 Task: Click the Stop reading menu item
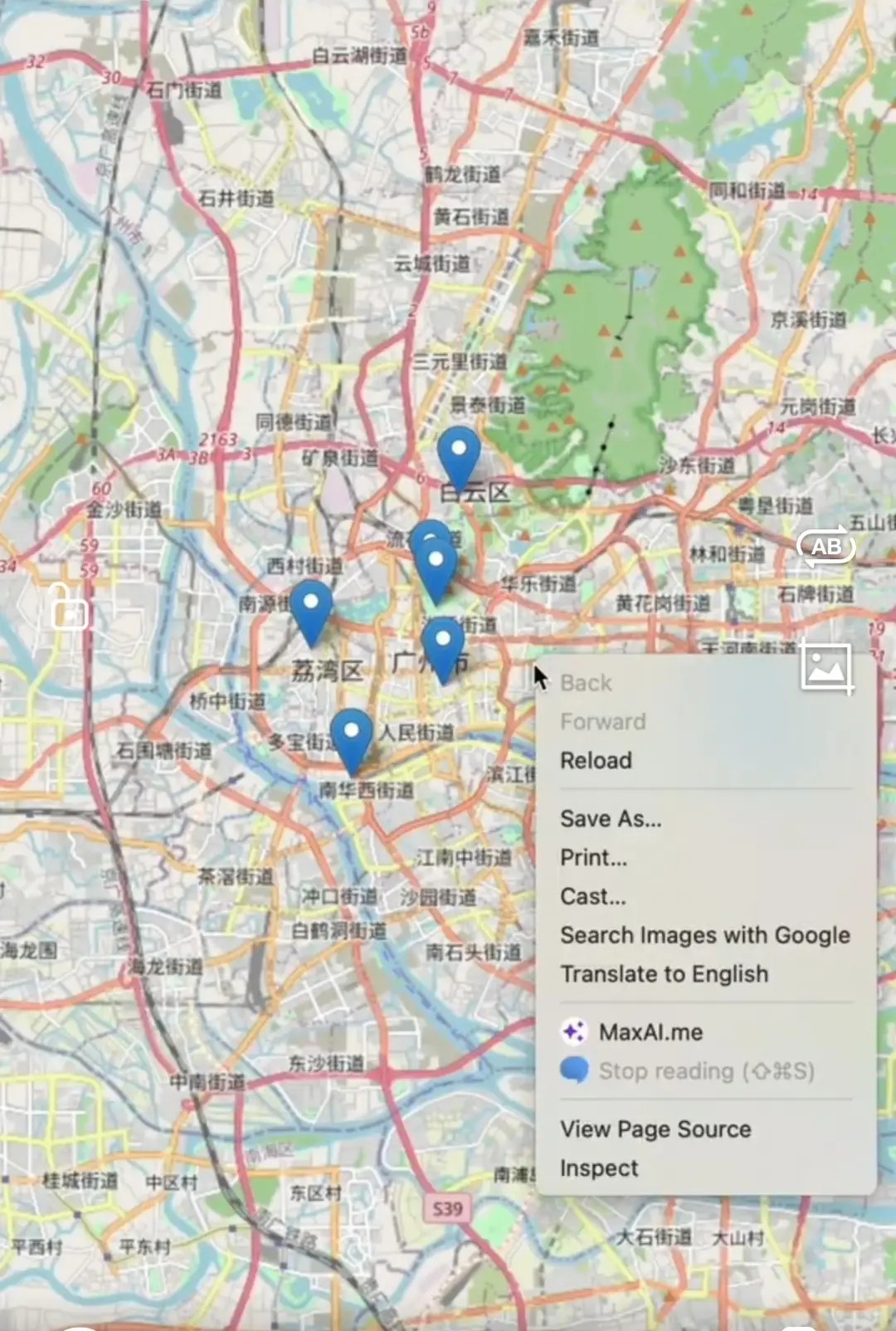(x=705, y=1071)
